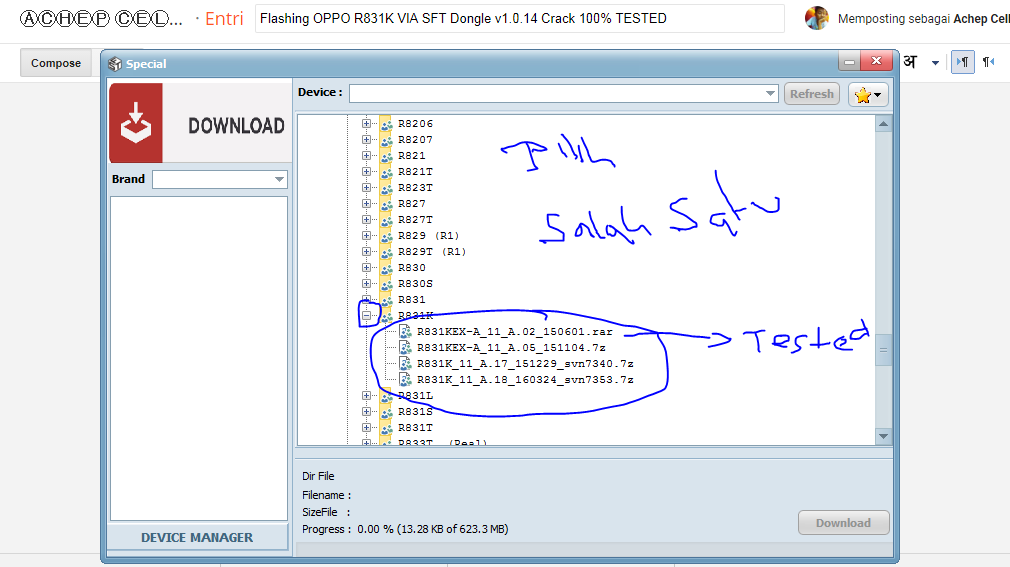This screenshot has height=567, width=1010.
Task: Click the folder icon beside R830
Action: pyautogui.click(x=386, y=268)
